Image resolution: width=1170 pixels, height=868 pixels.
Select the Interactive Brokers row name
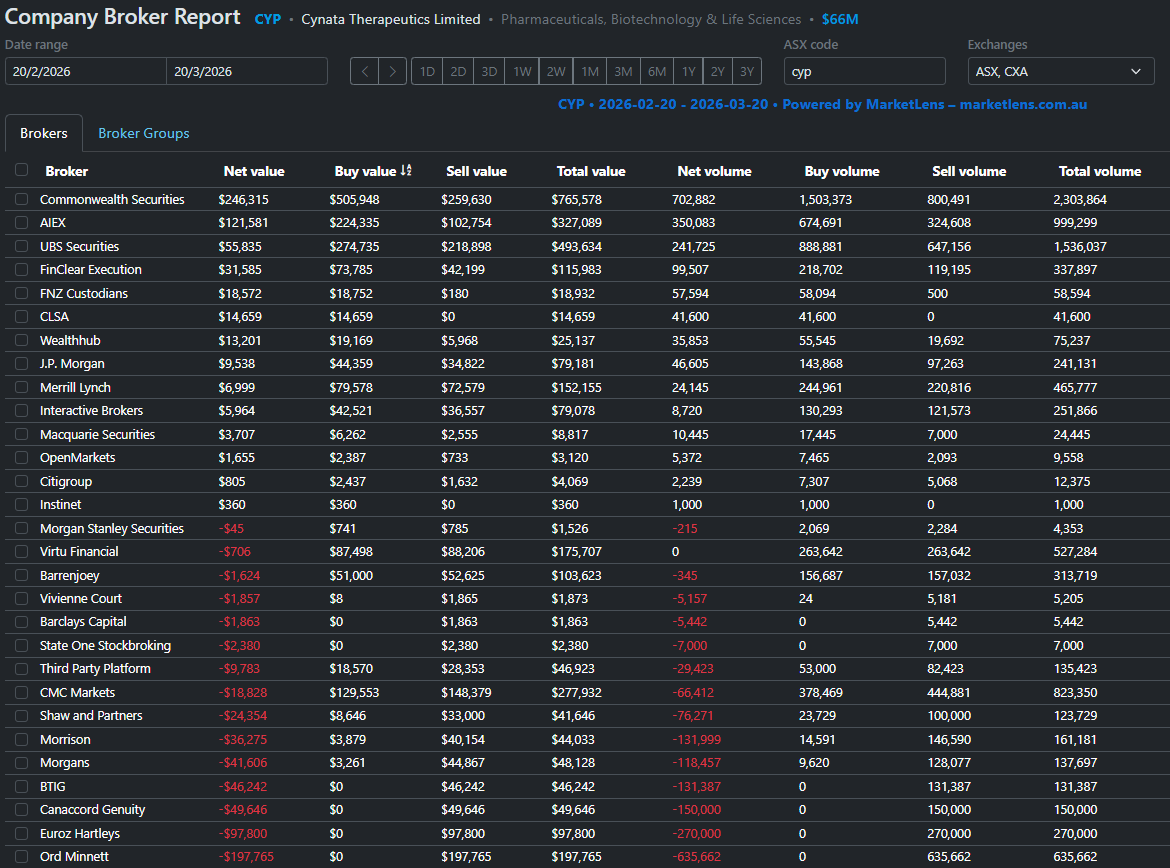(x=91, y=410)
